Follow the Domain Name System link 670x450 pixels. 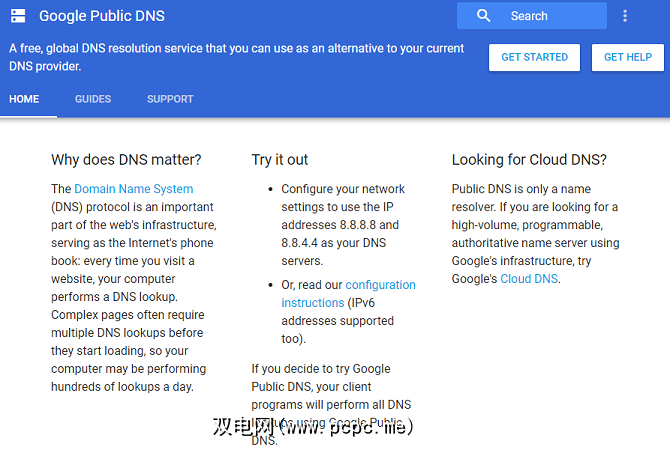pyautogui.click(x=134, y=188)
